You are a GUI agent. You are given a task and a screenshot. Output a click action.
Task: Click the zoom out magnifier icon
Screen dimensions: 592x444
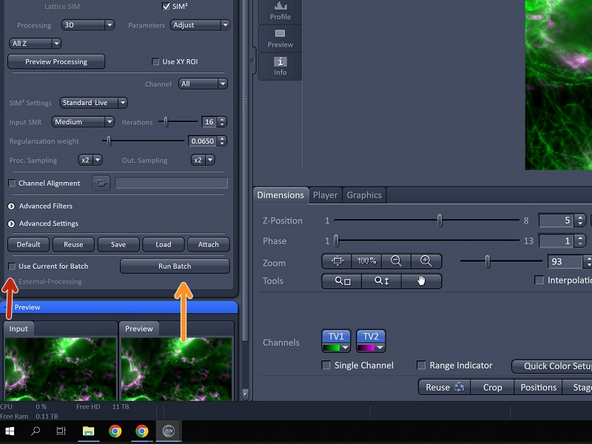396,261
